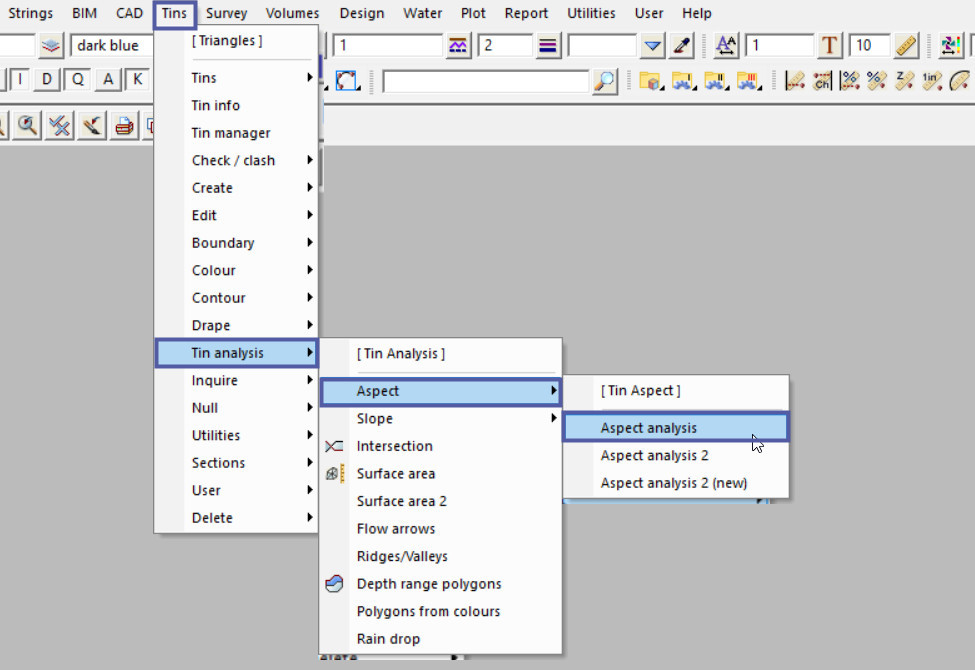This screenshot has height=670, width=975.
Task: Click the magnifier search icon beside search field
Action: pos(604,81)
